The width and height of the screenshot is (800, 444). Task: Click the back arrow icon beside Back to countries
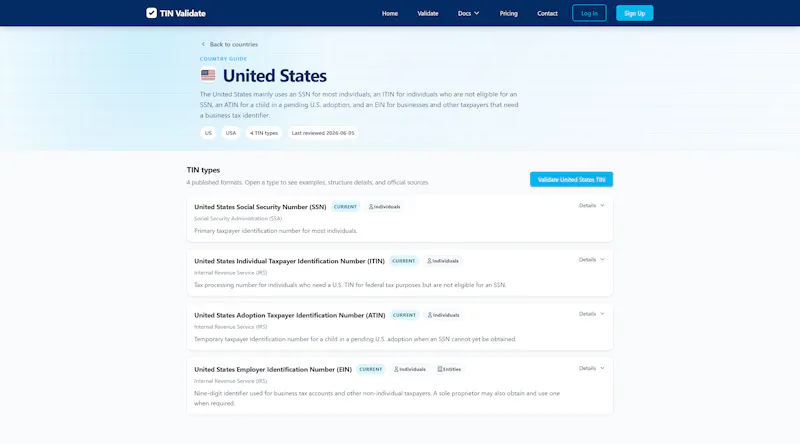click(203, 44)
